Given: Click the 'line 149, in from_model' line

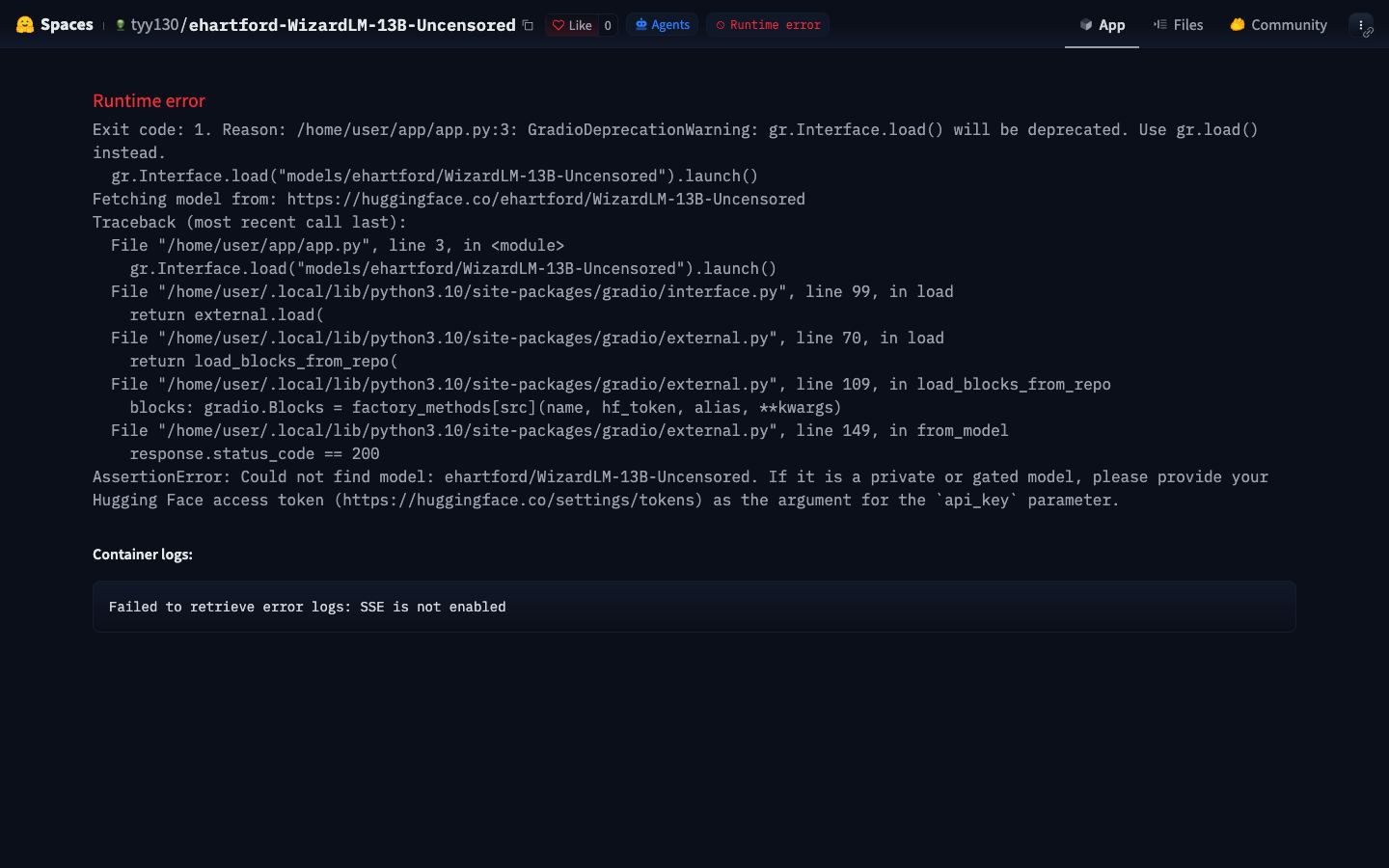Looking at the screenshot, I should pyautogui.click(x=559, y=430).
